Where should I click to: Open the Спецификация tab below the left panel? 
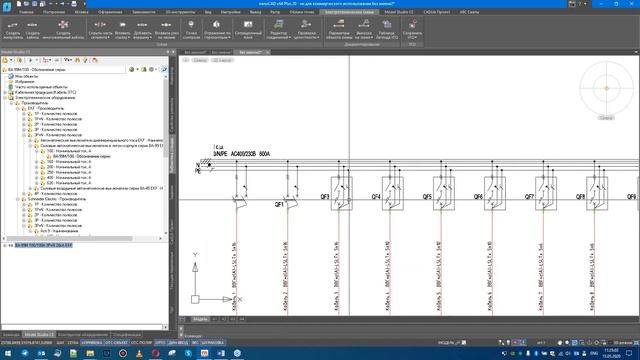pos(127,335)
